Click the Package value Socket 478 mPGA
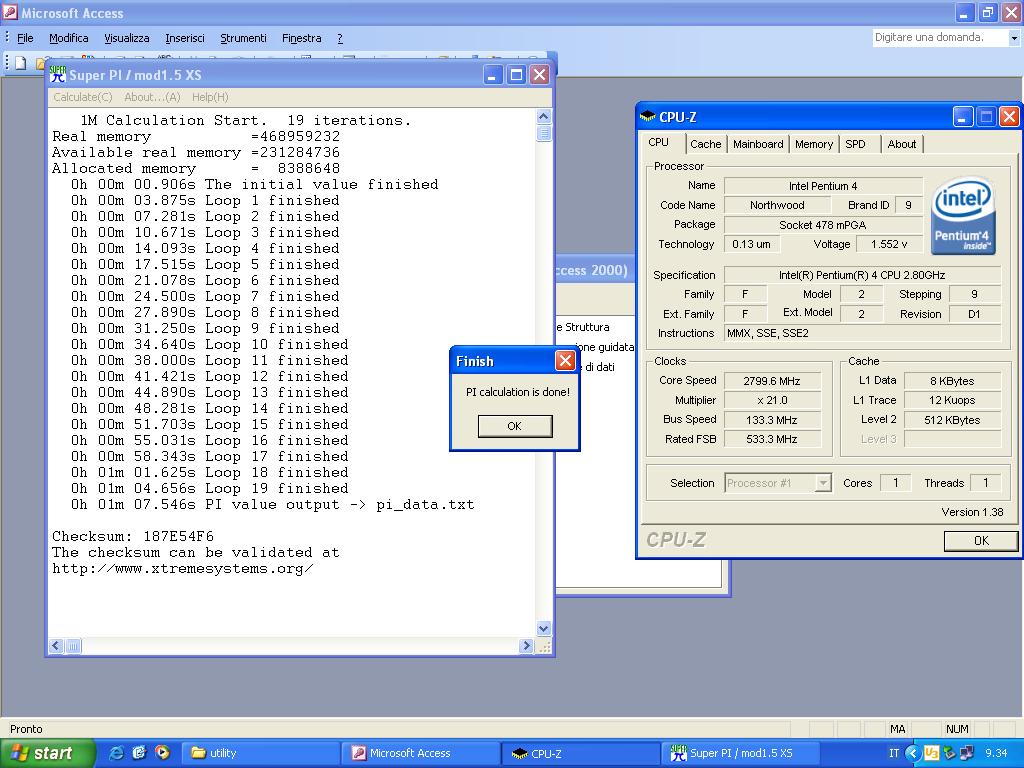This screenshot has width=1024, height=768. [x=823, y=225]
